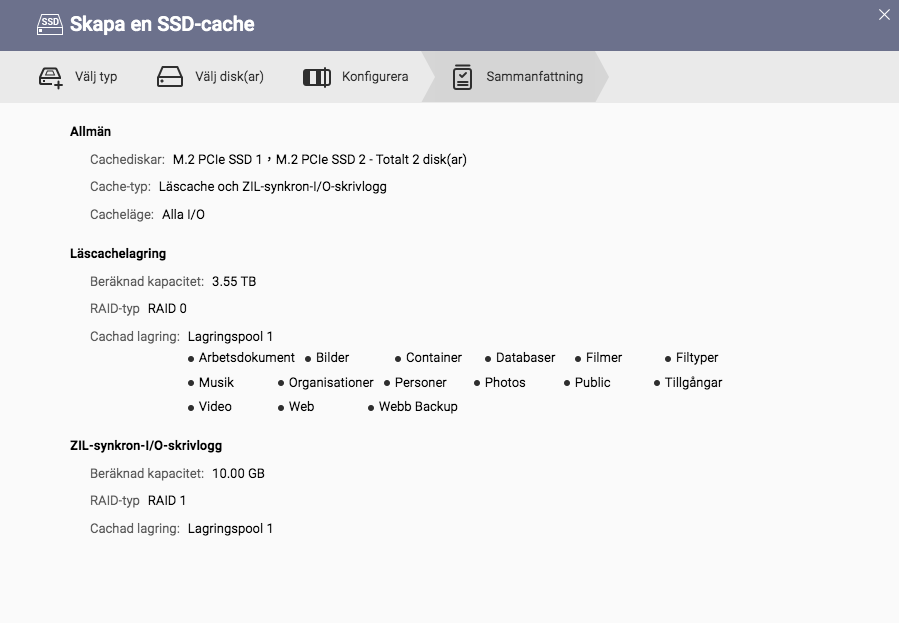Go back to the Välj typ step
Viewport: 899px width, 623px height.
point(96,77)
